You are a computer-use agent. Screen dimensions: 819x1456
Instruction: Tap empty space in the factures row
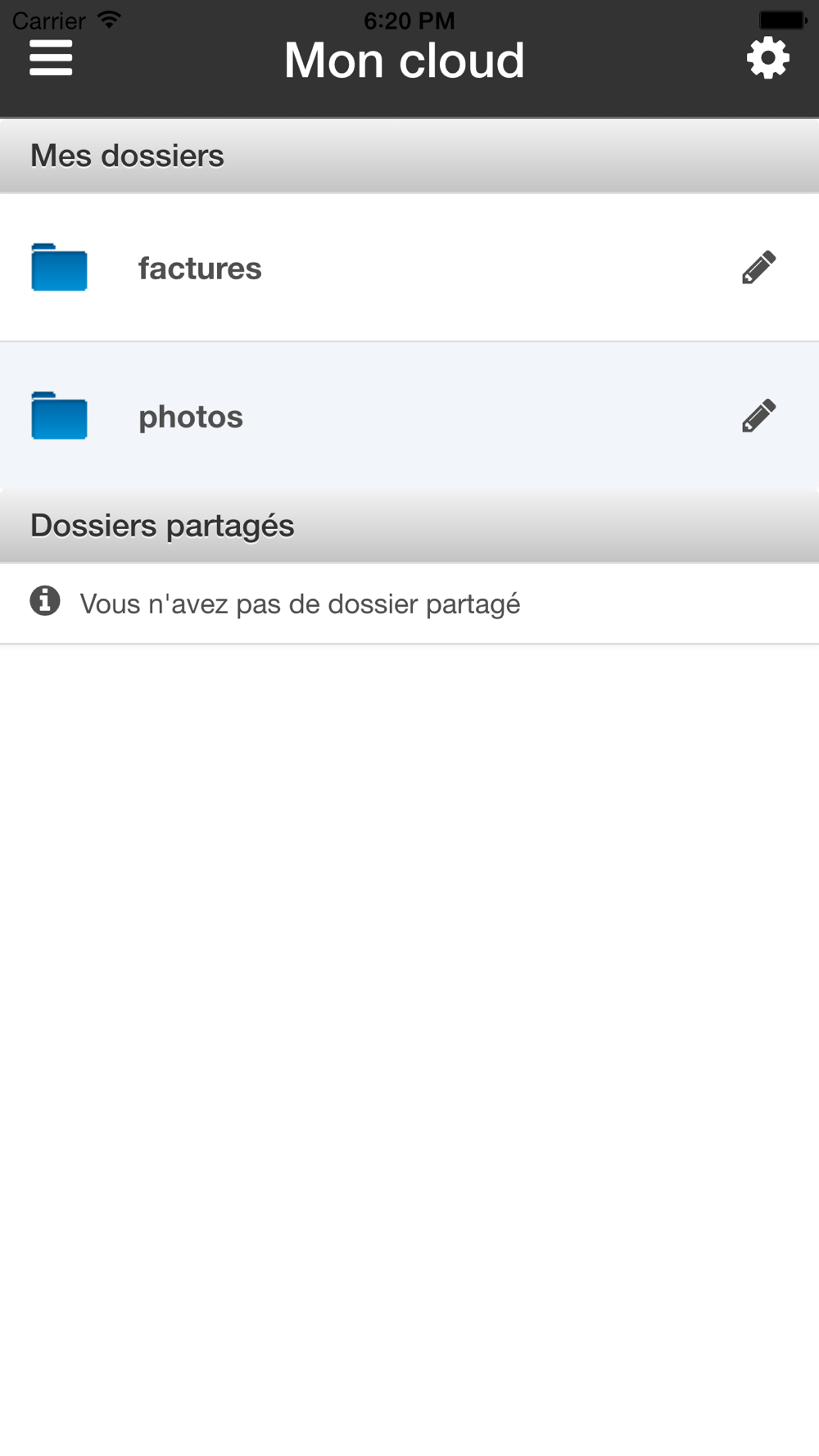pyautogui.click(x=491, y=268)
